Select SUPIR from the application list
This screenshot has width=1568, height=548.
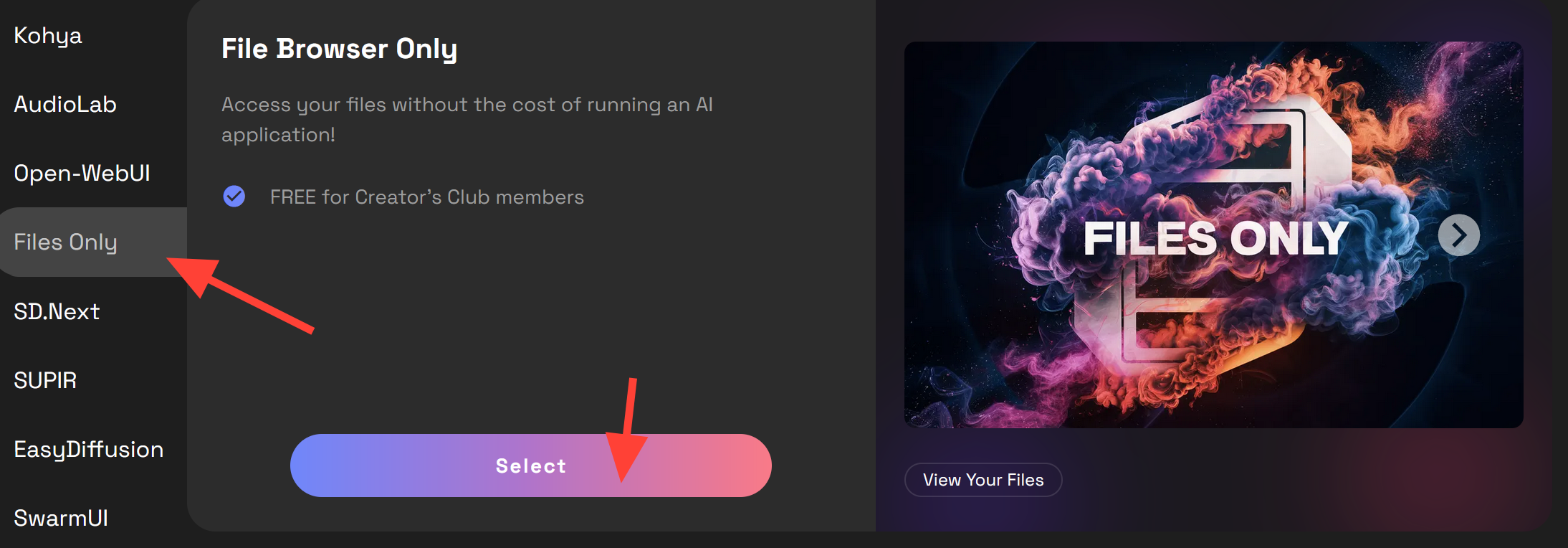(x=45, y=380)
